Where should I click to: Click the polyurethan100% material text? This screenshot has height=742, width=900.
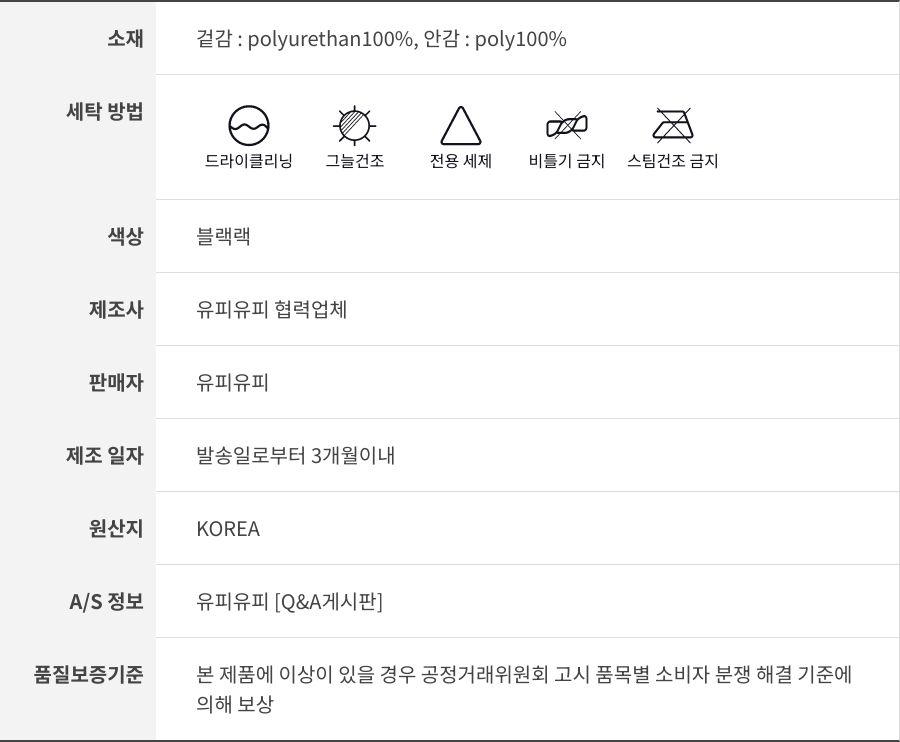click(330, 40)
